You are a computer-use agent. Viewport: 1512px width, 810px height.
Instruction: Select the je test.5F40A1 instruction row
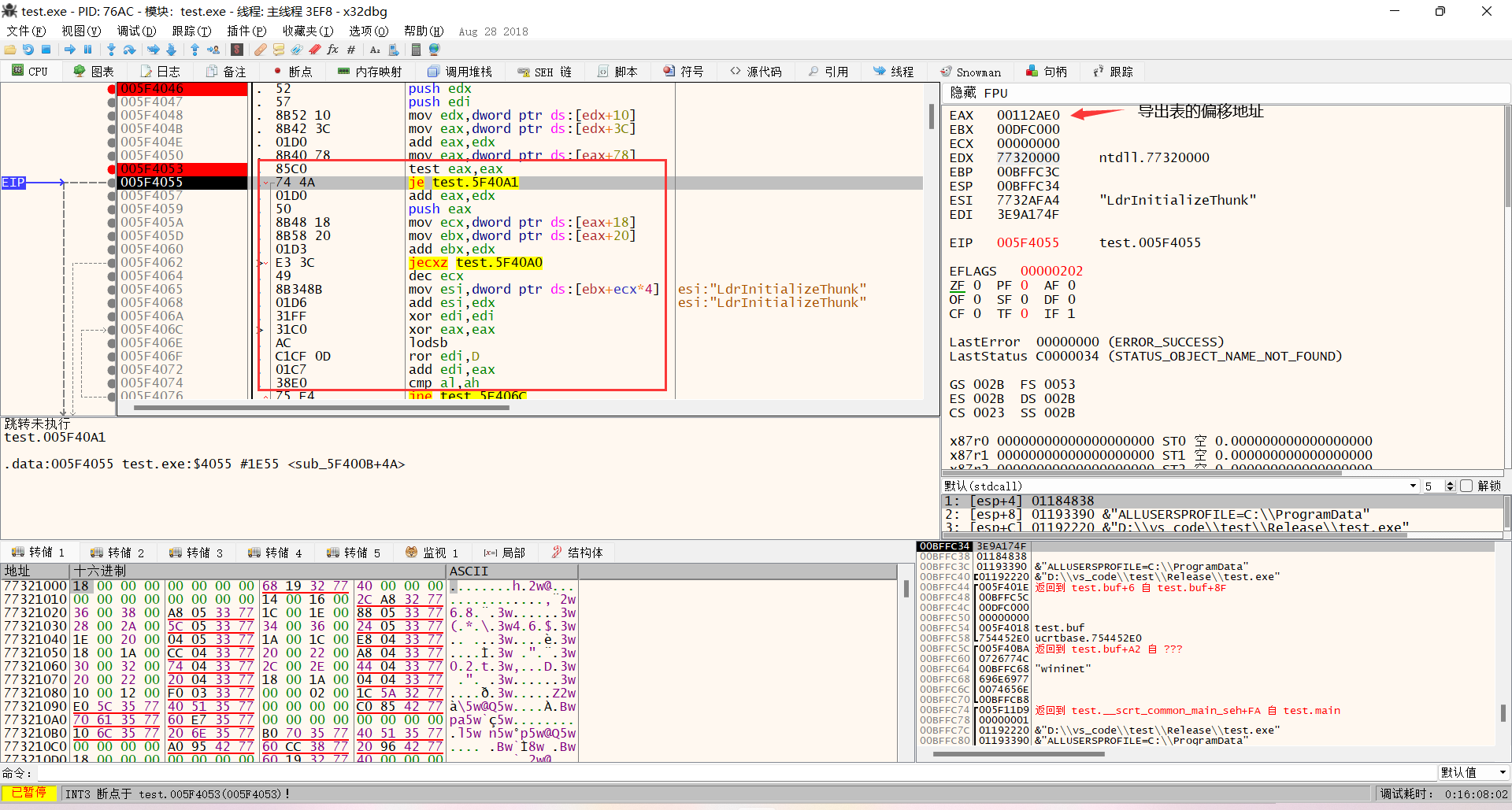[x=520, y=182]
